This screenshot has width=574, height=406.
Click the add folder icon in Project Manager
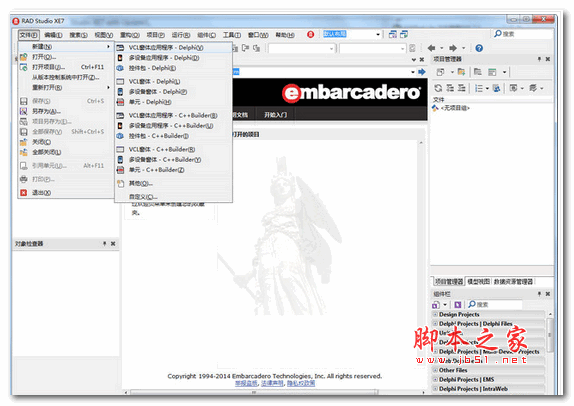[x=461, y=72]
